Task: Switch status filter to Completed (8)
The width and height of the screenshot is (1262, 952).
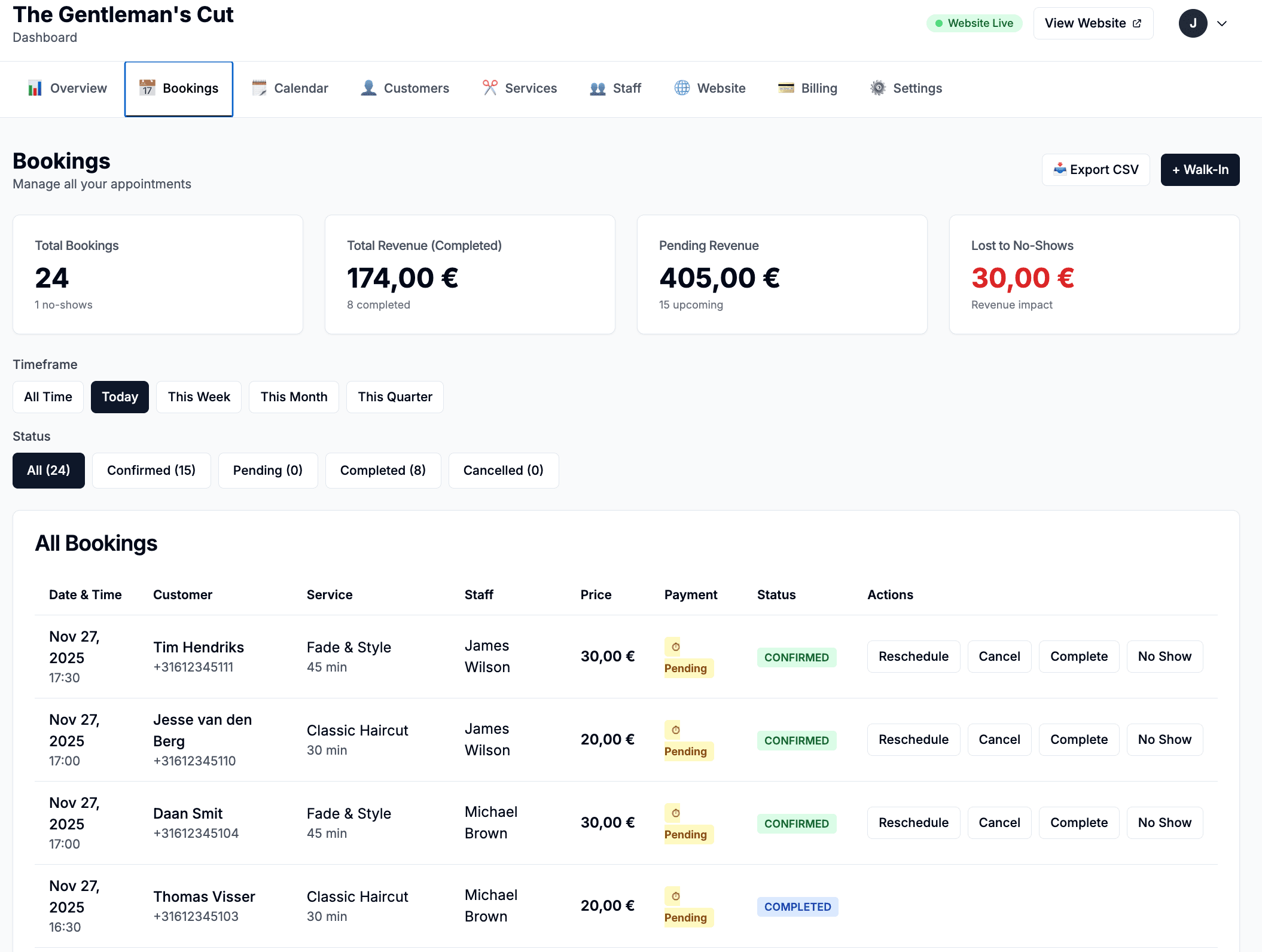Action: pyautogui.click(x=383, y=471)
